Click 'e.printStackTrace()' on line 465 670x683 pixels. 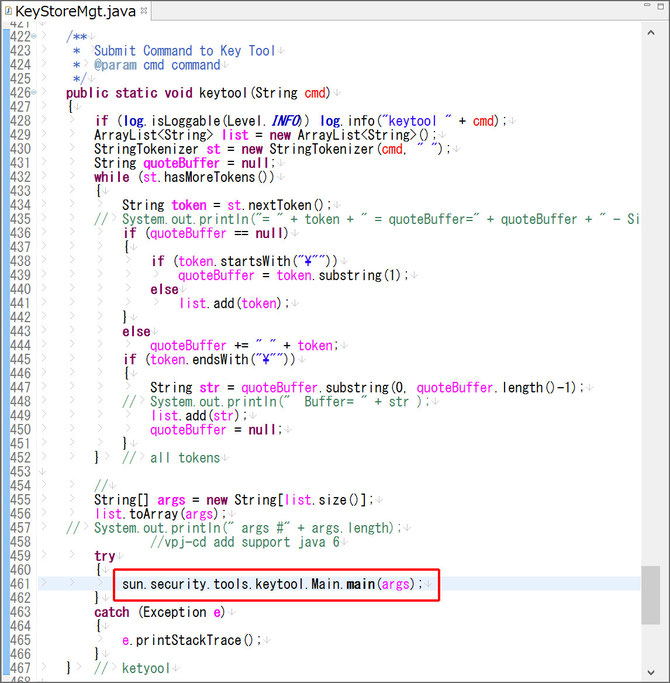(188, 640)
